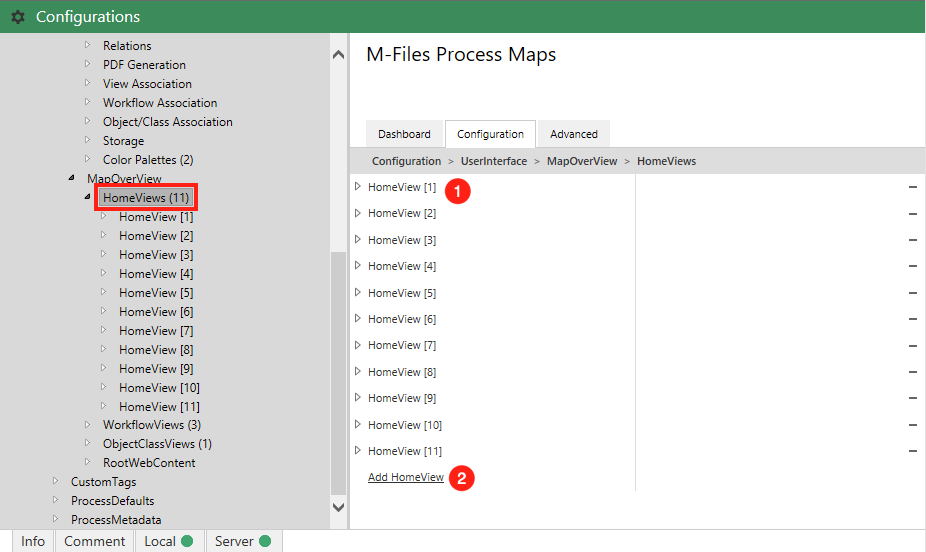
Task: Select the RootWebContent tree item
Action: tap(149, 463)
